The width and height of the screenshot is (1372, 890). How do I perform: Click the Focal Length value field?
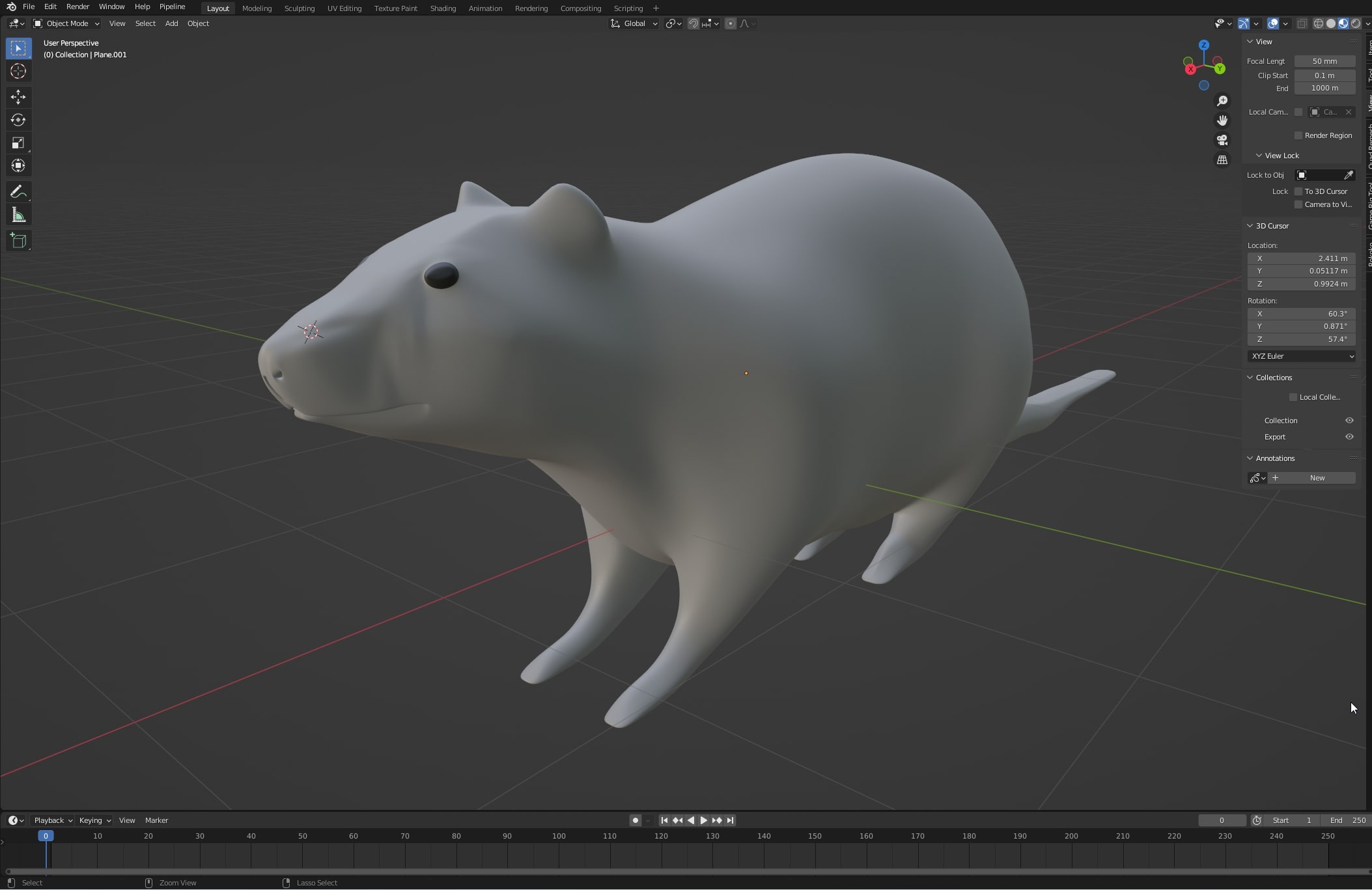[1324, 61]
